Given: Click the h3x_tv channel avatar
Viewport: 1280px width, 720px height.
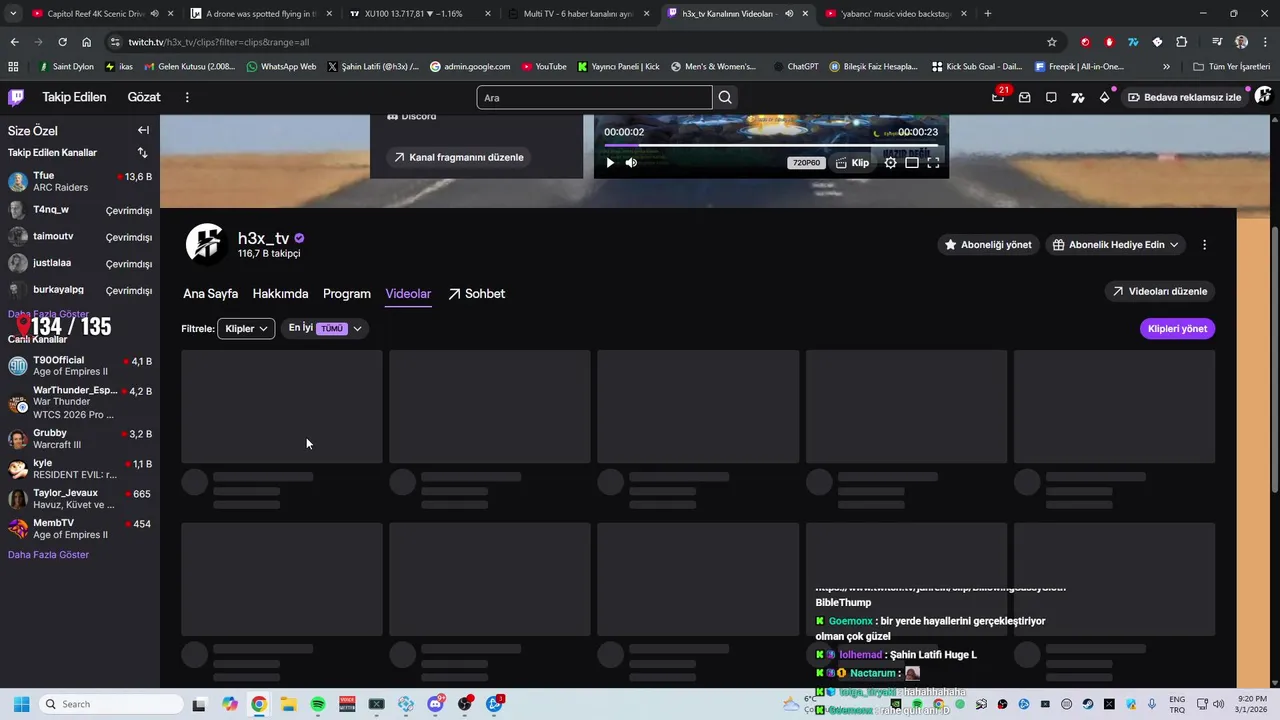Looking at the screenshot, I should (206, 244).
